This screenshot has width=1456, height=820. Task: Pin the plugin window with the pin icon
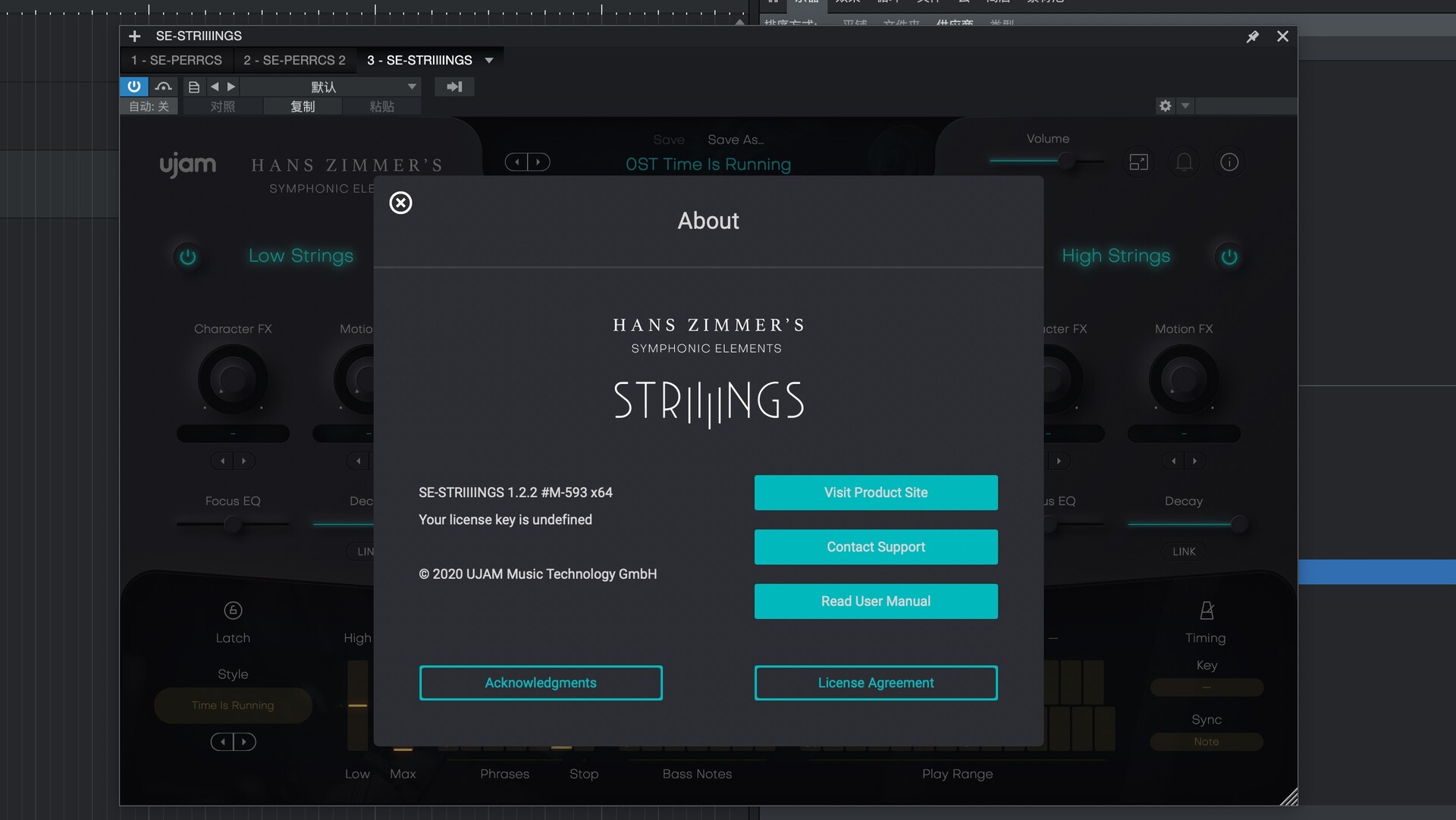pos(1253,36)
